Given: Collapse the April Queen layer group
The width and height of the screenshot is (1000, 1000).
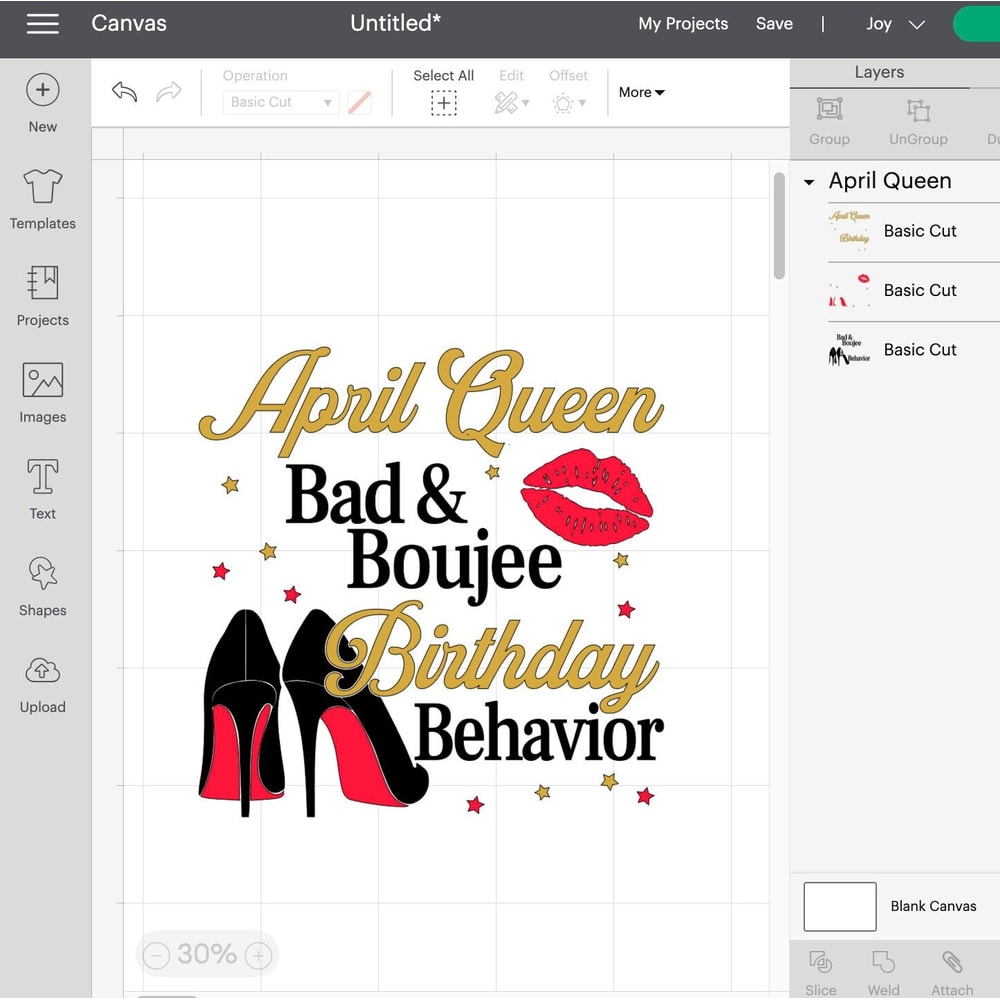Looking at the screenshot, I should coord(809,181).
